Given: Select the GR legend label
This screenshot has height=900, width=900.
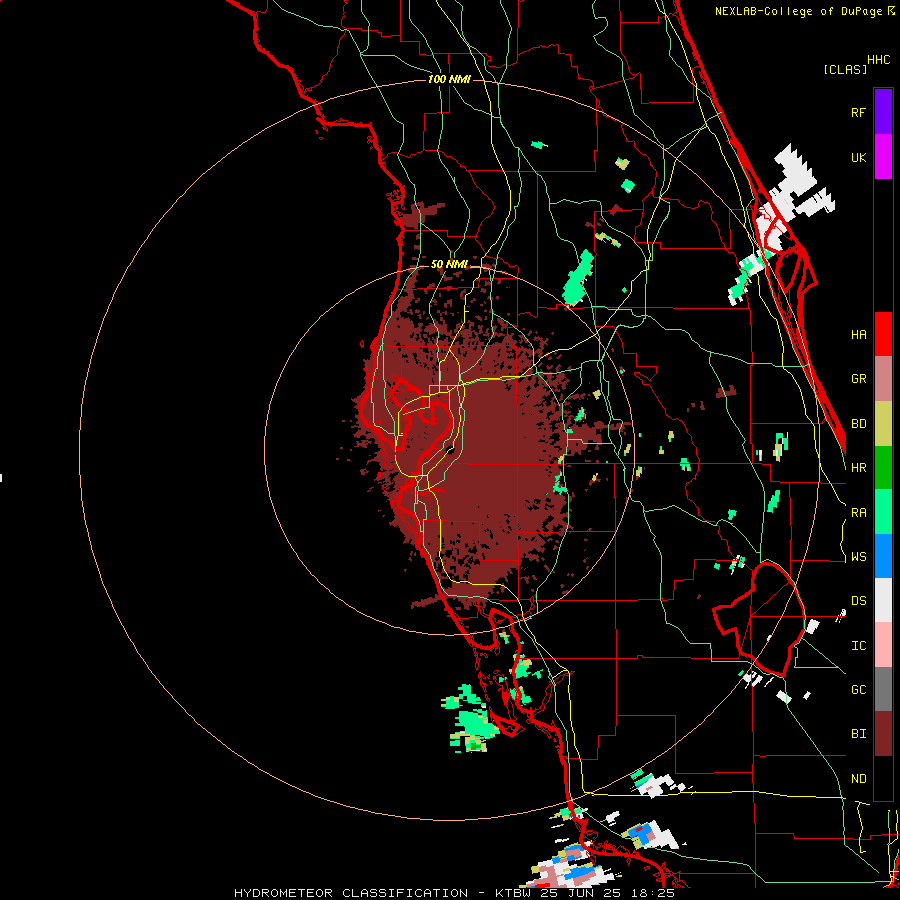Looking at the screenshot, I should (x=858, y=379).
